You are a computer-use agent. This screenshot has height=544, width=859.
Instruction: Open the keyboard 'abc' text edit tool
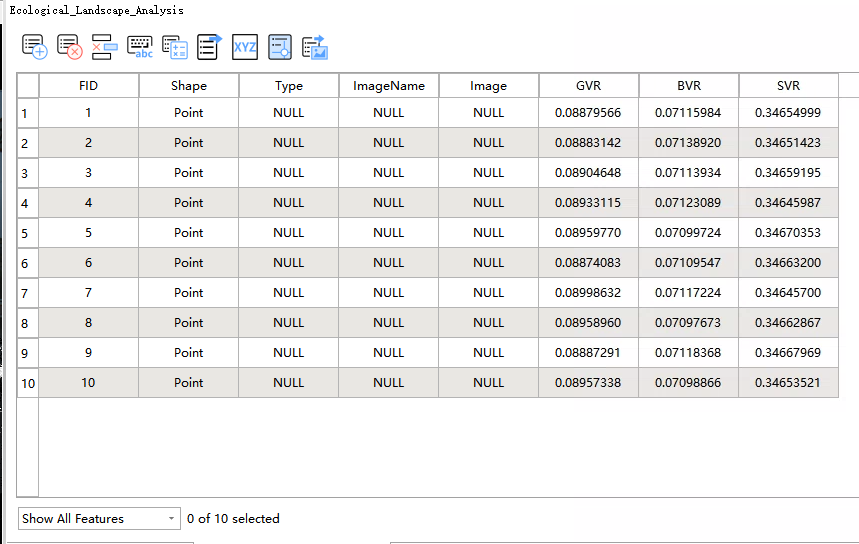tap(140, 47)
